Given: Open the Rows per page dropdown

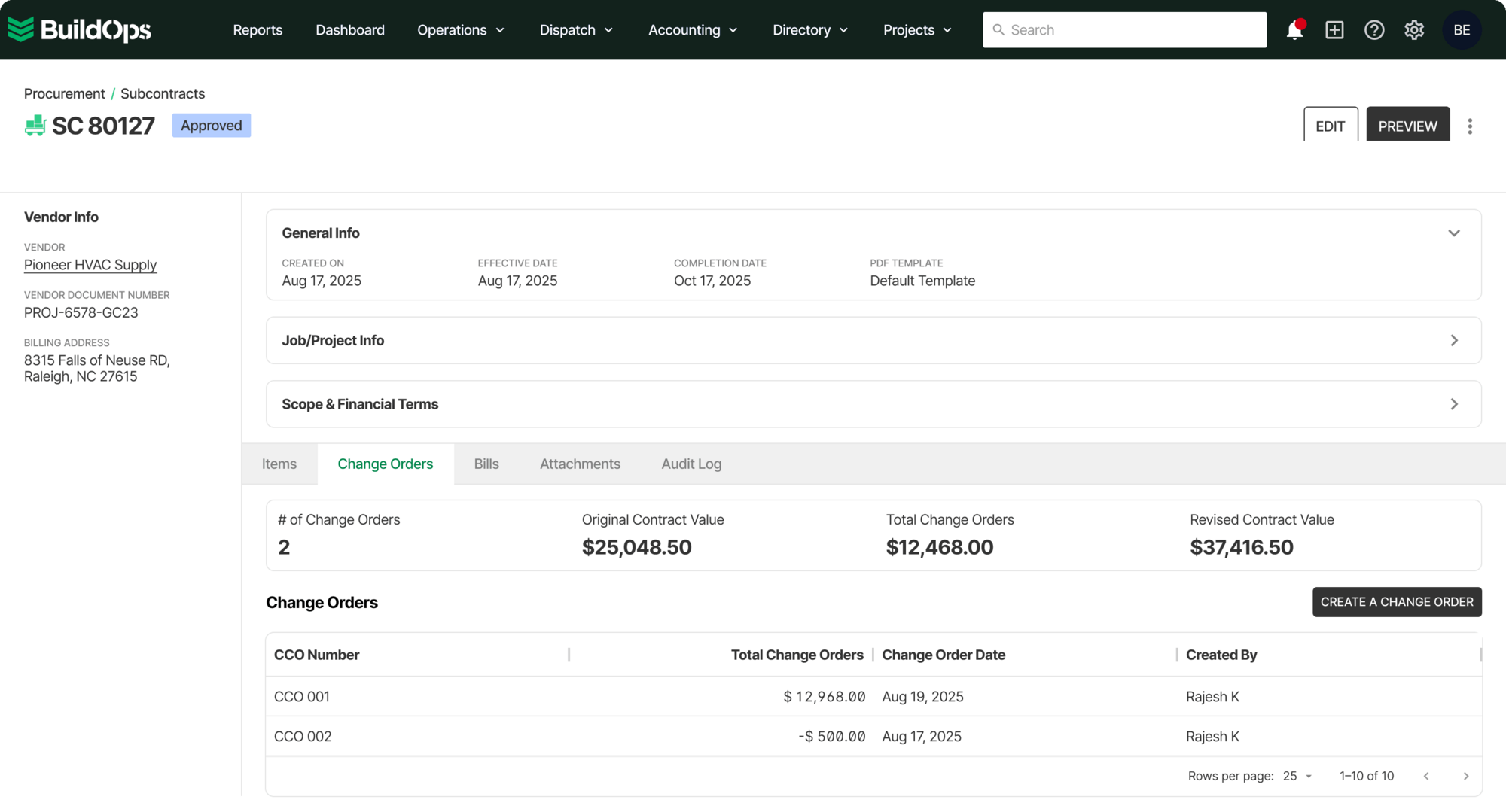Looking at the screenshot, I should point(1297,776).
